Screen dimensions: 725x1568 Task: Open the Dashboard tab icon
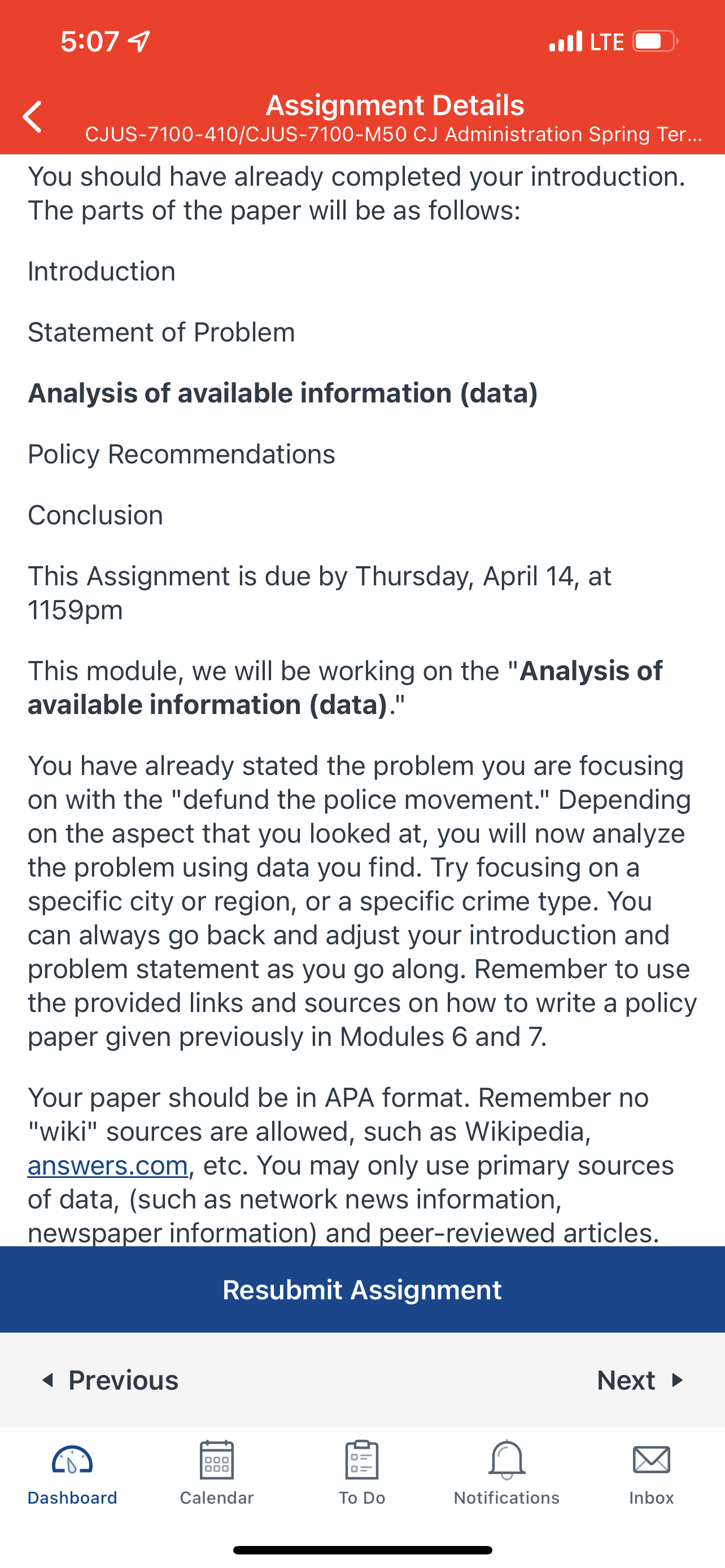(72, 1460)
